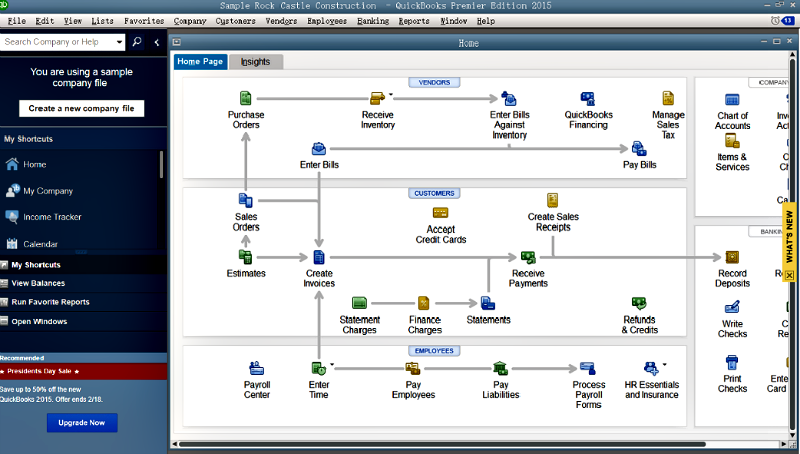Click the Enter Bills icon
This screenshot has height=454, width=800.
tap(319, 149)
